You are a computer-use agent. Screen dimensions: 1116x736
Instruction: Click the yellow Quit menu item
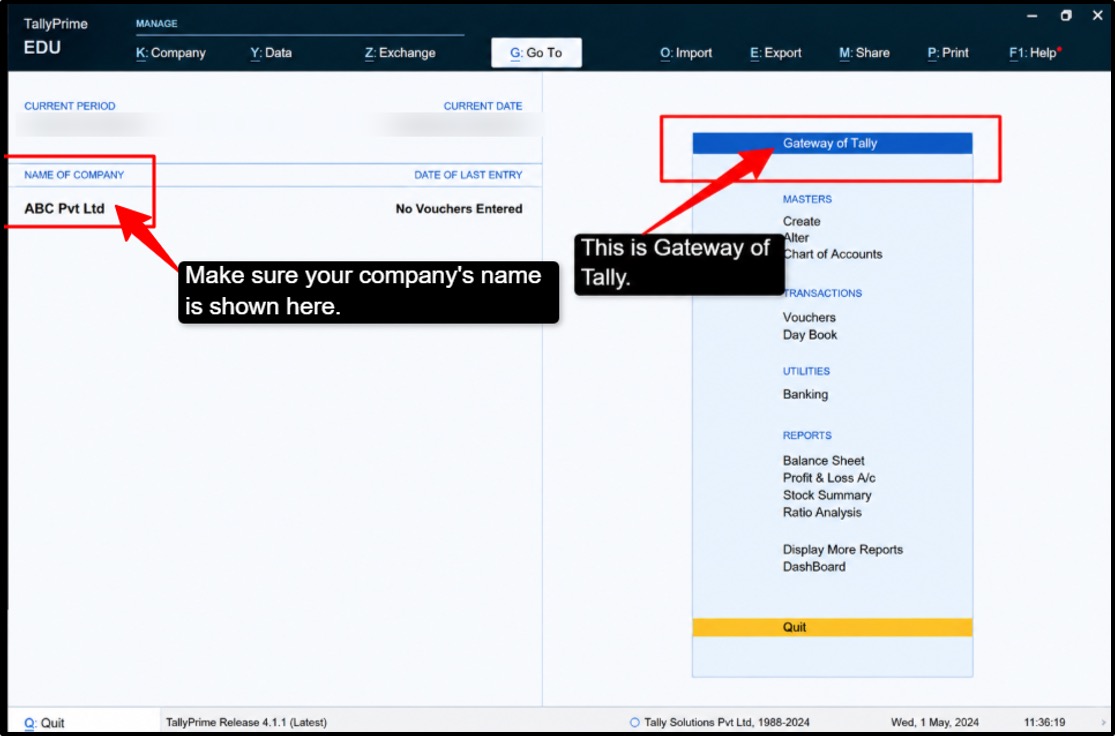(x=832, y=627)
